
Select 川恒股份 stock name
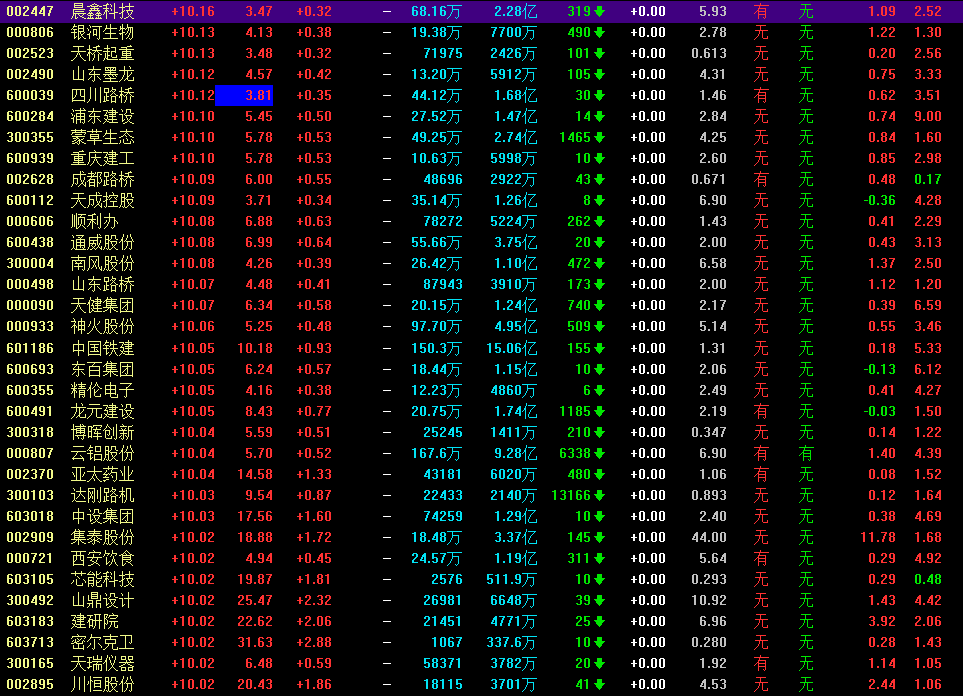click(102, 684)
